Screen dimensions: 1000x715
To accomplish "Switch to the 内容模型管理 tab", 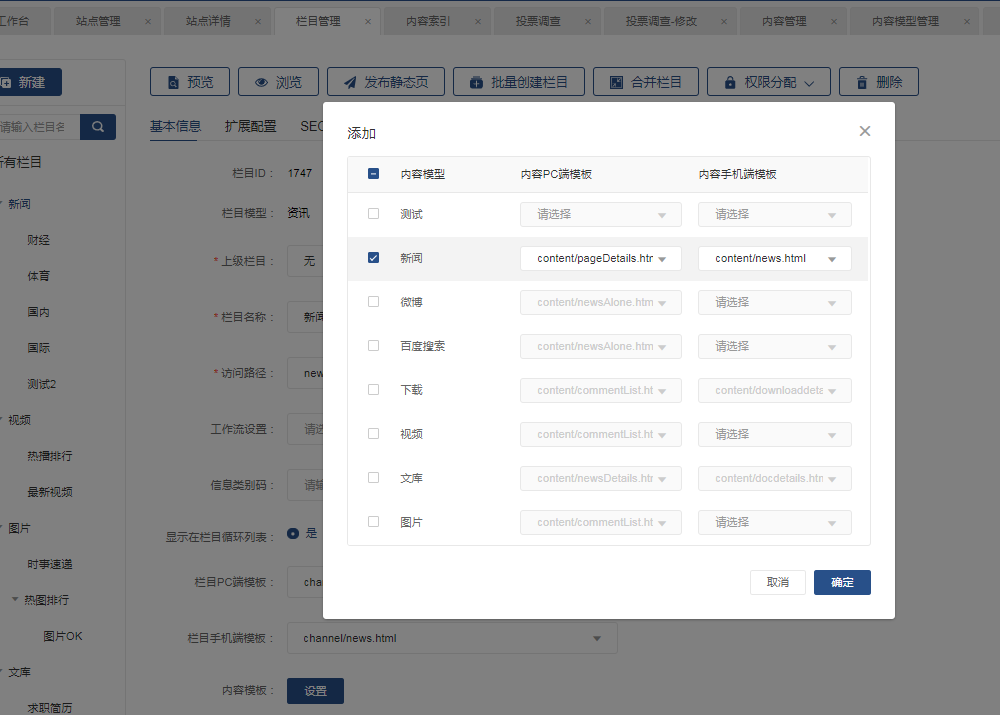I will pos(904,21).
